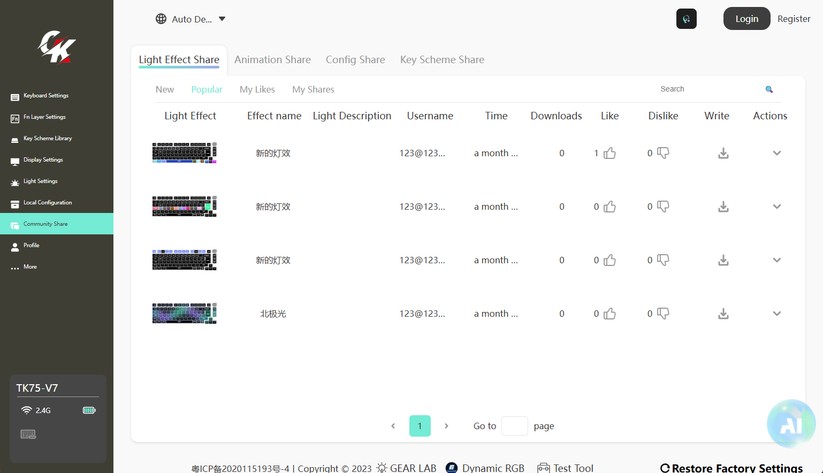Select the New filter tab
Screen dimensions: 823x473
(x=164, y=90)
